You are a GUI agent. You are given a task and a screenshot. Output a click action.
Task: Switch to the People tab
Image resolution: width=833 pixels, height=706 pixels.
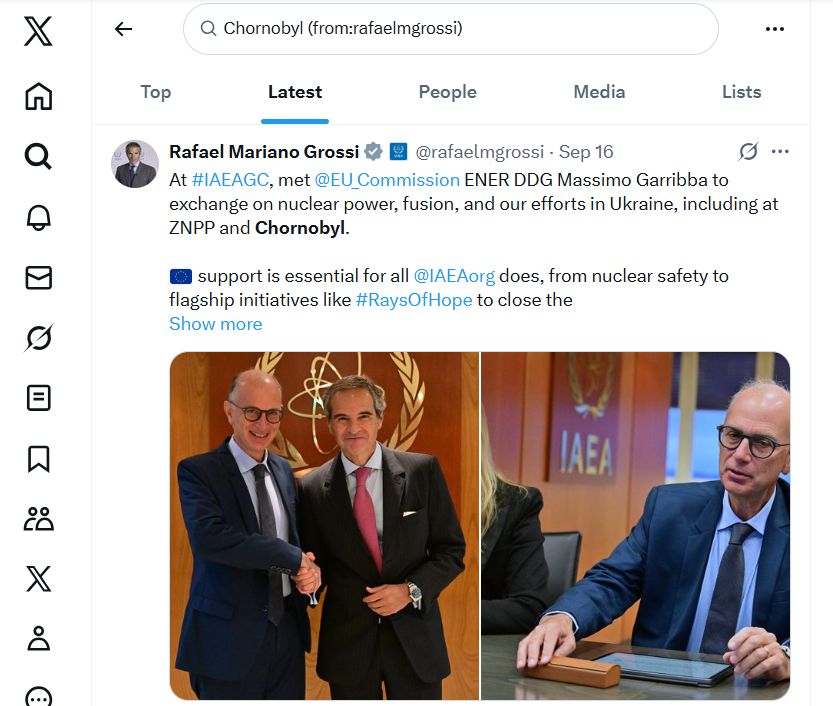coord(447,92)
